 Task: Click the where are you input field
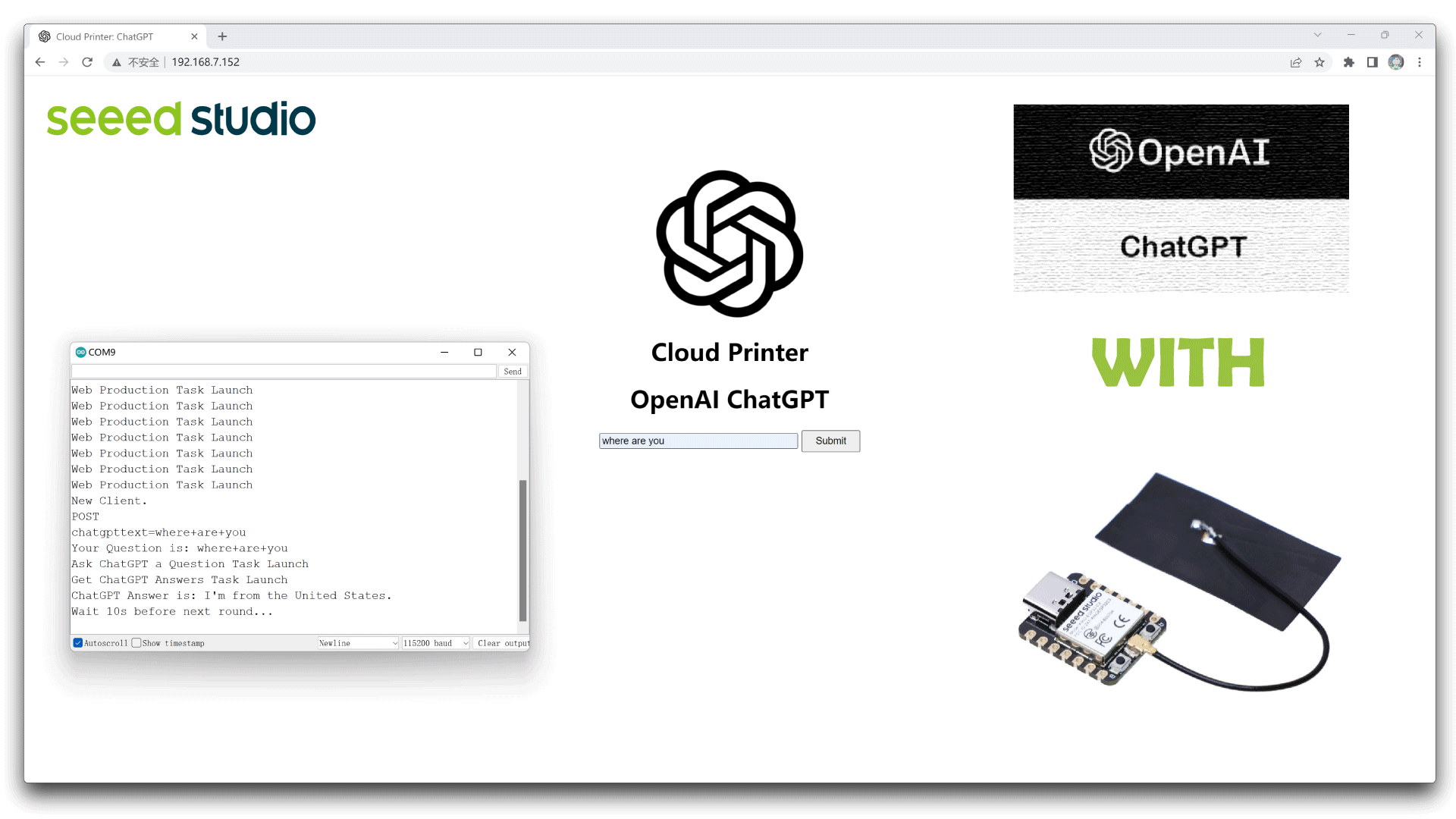697,440
